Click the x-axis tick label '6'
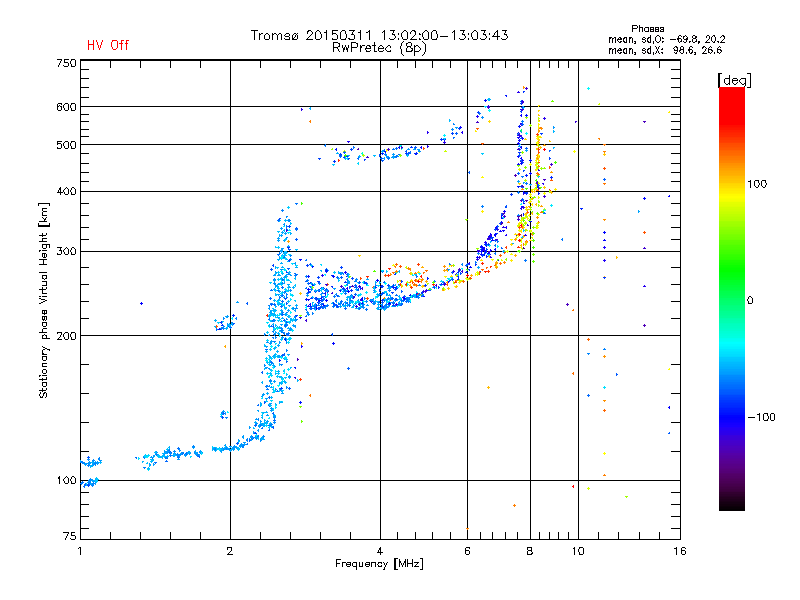 pos(467,551)
